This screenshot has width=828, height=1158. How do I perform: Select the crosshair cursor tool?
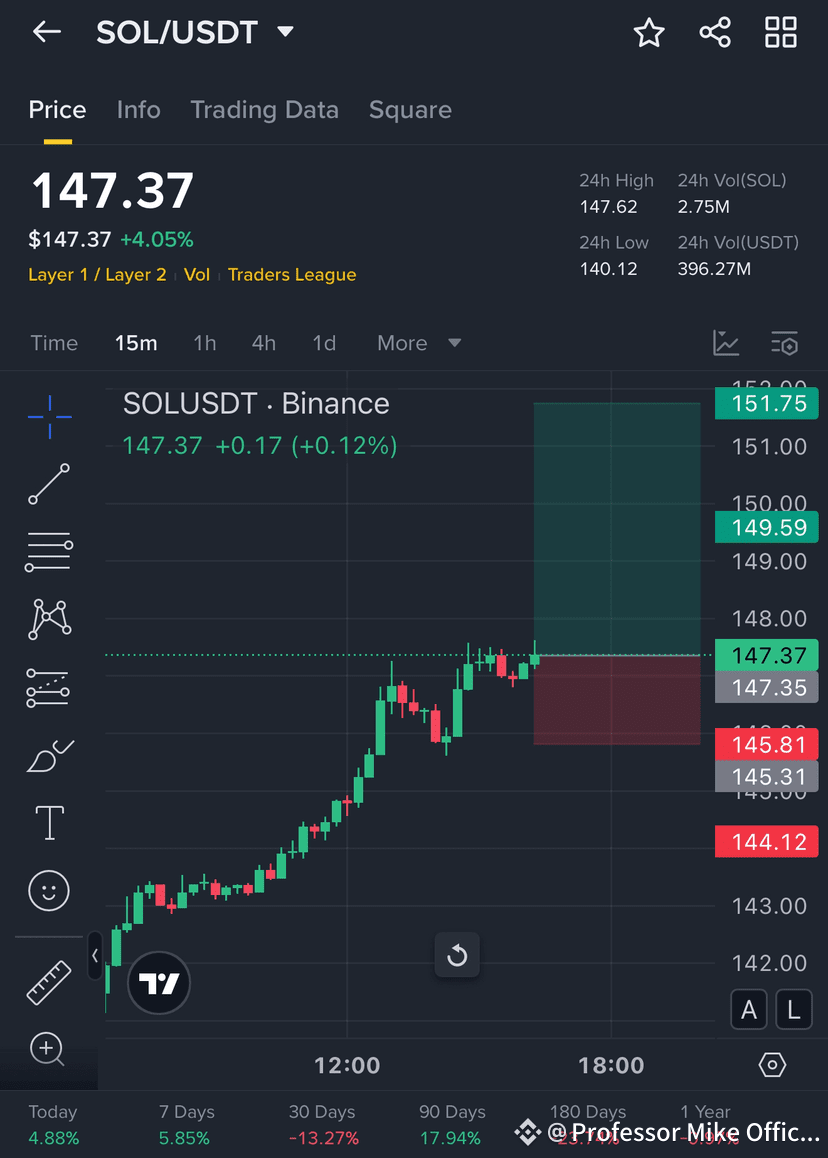(x=49, y=417)
